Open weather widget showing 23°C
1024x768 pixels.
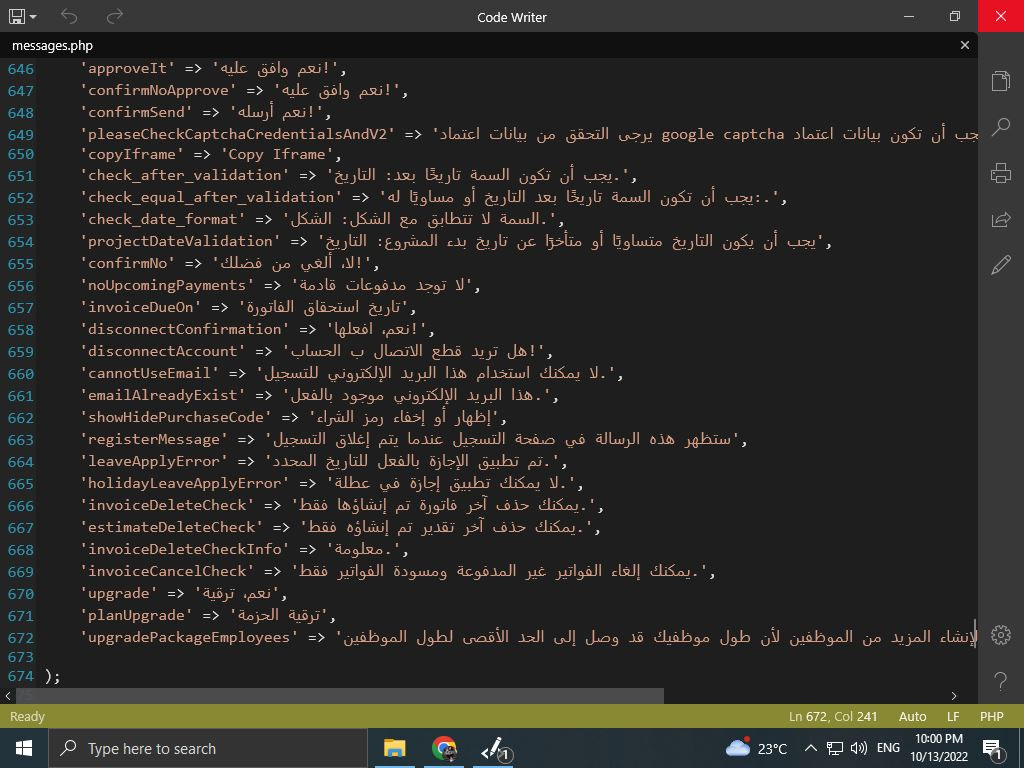756,748
